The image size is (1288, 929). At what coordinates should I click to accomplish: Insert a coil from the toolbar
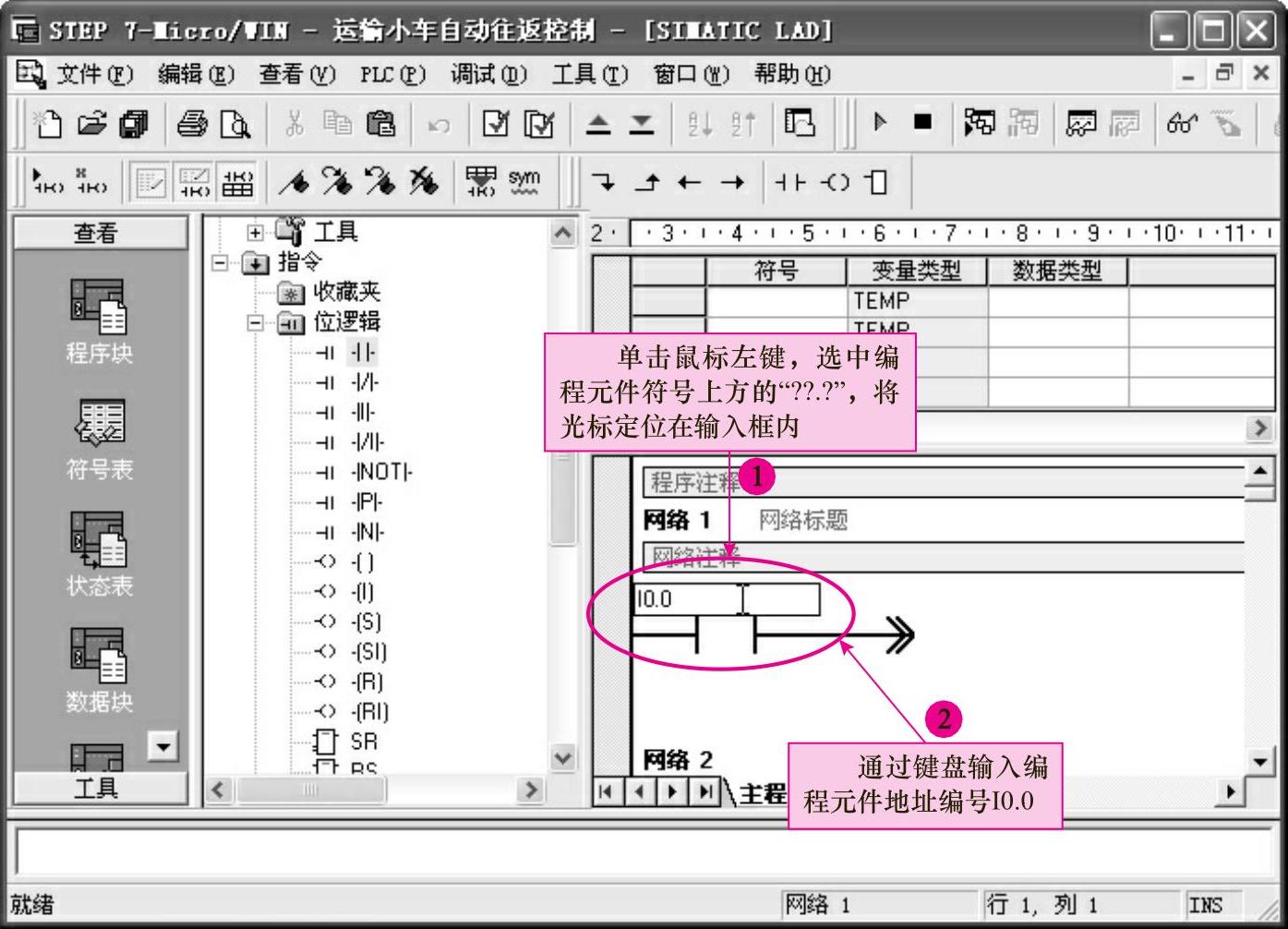click(x=835, y=182)
